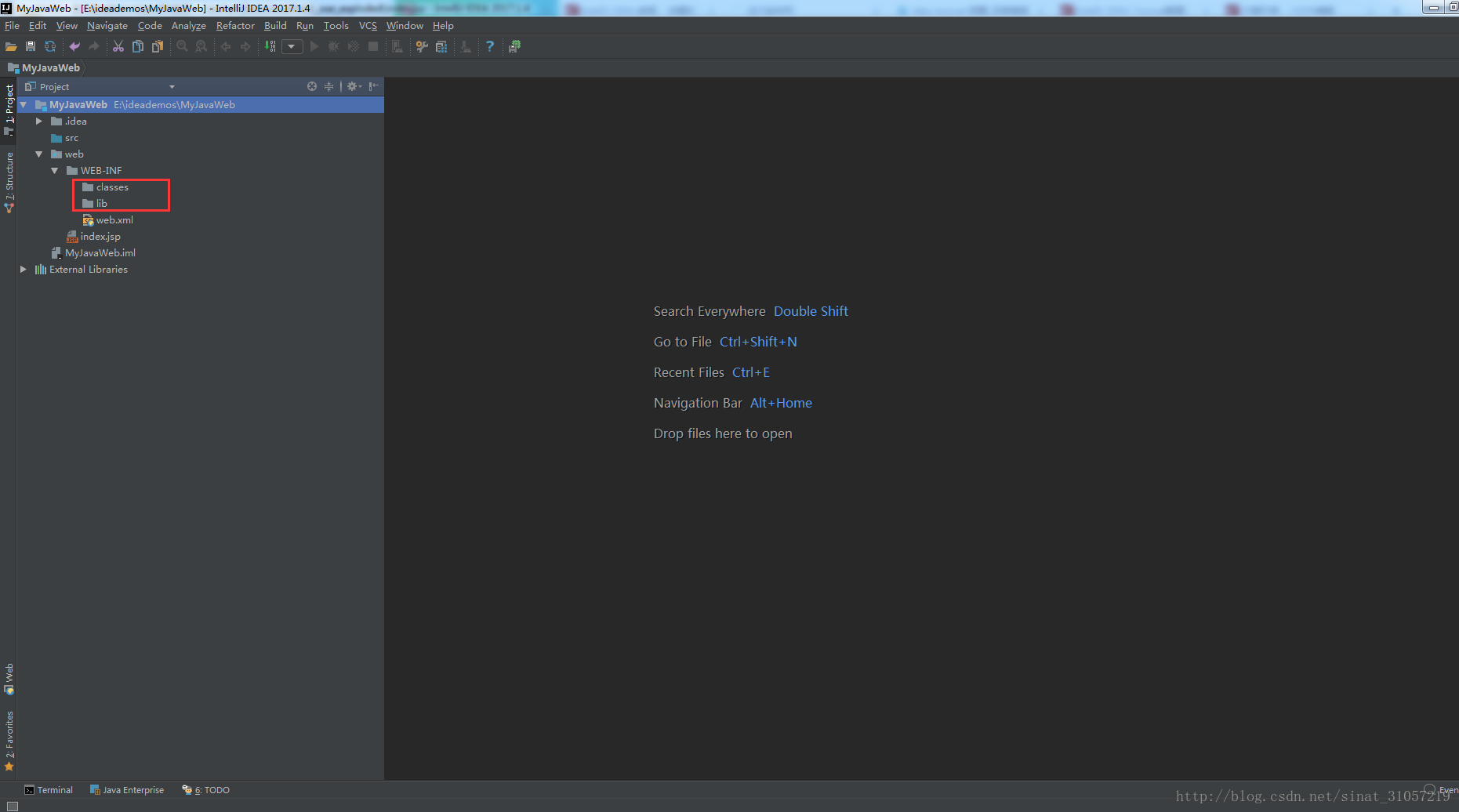Open Project Structure toolbar icon

(441, 47)
